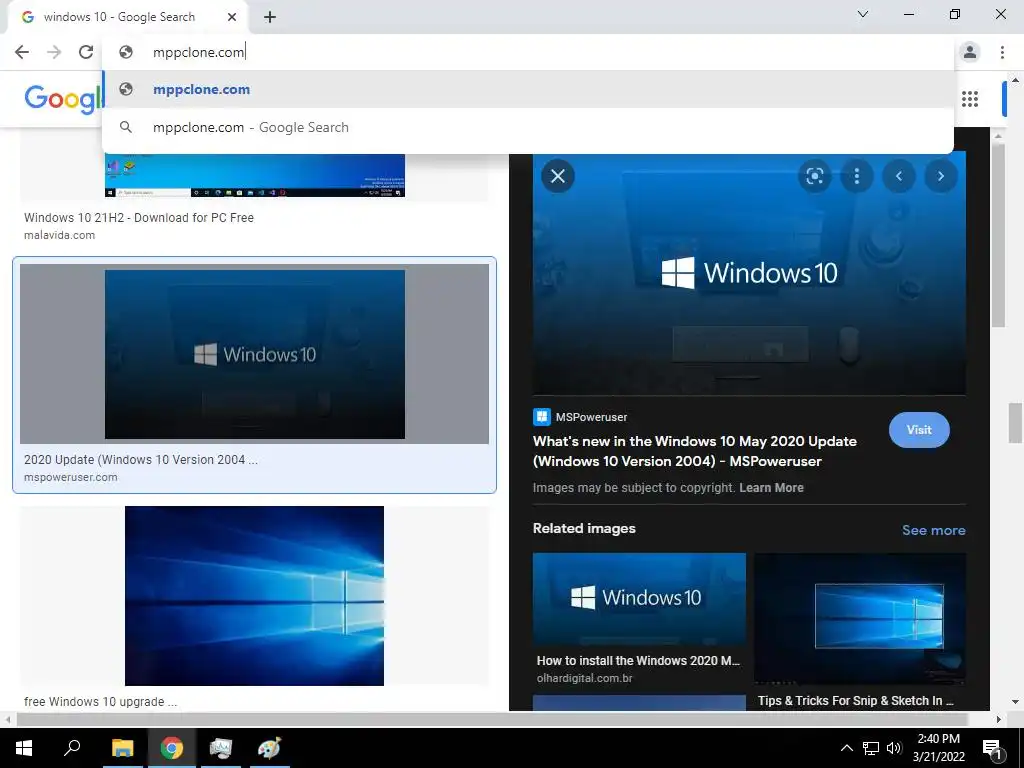Show next image in preview panel
The image size is (1024, 768).
point(941,176)
